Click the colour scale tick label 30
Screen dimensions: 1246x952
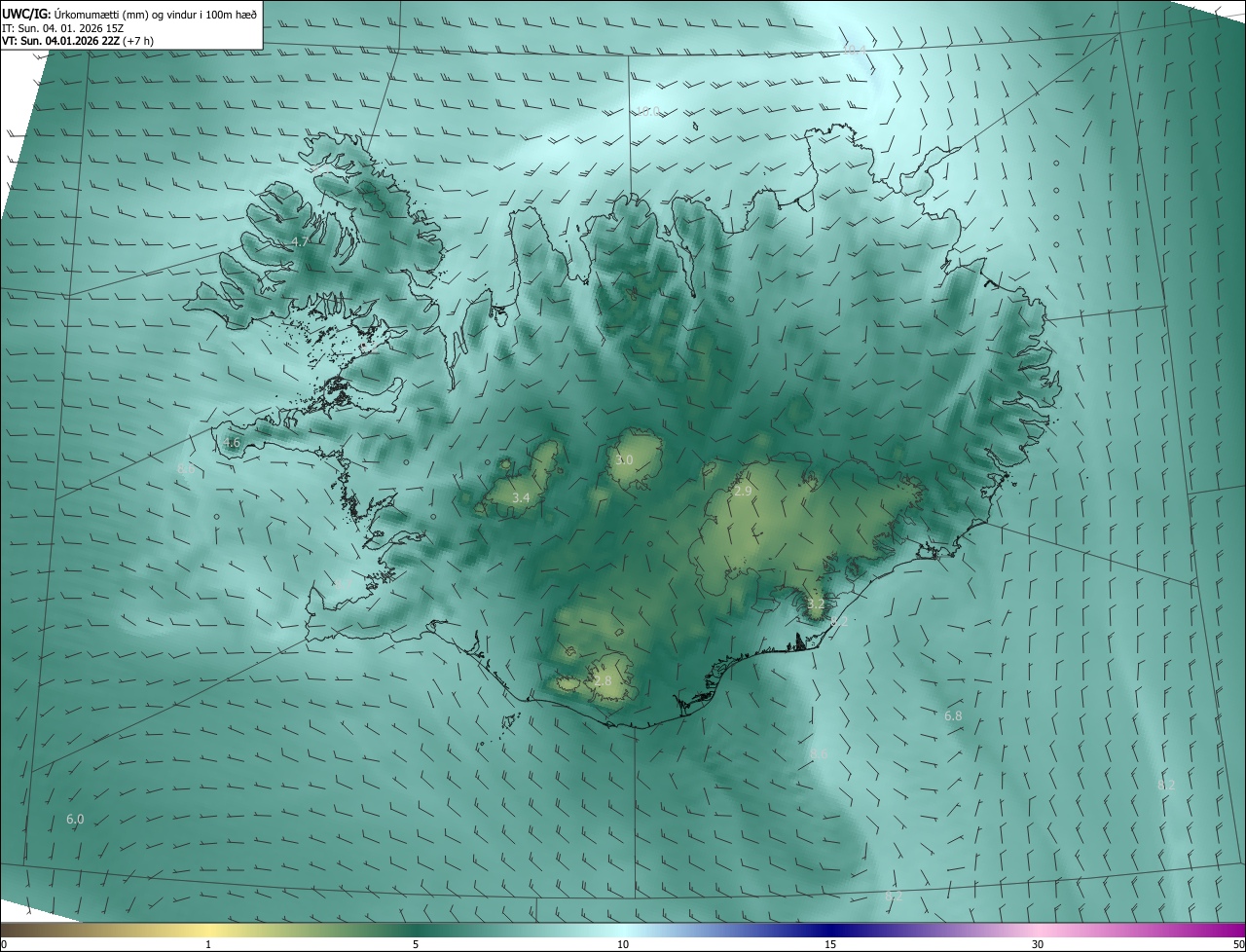(1038, 944)
